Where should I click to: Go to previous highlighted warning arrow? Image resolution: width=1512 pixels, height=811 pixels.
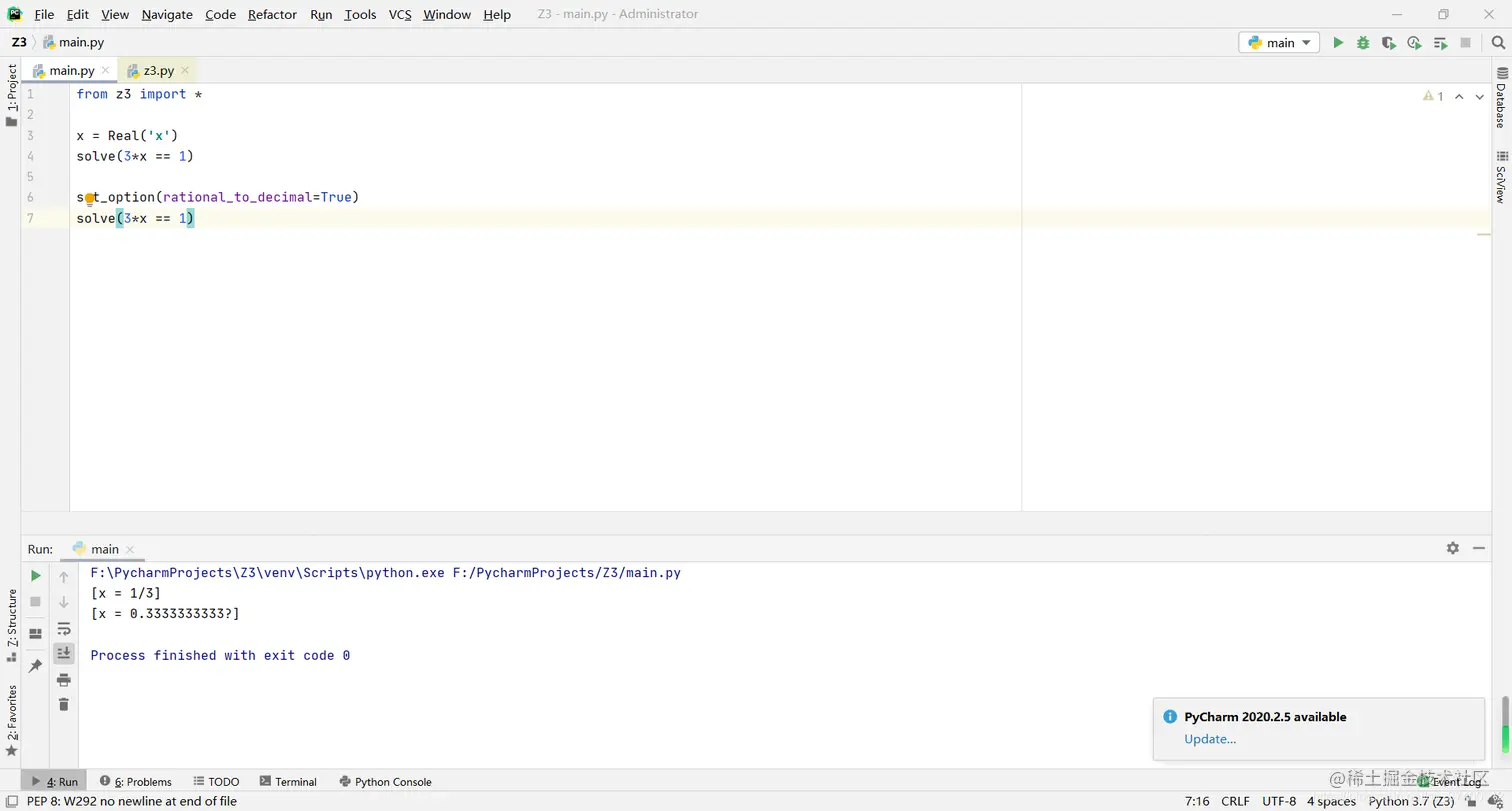(1459, 97)
